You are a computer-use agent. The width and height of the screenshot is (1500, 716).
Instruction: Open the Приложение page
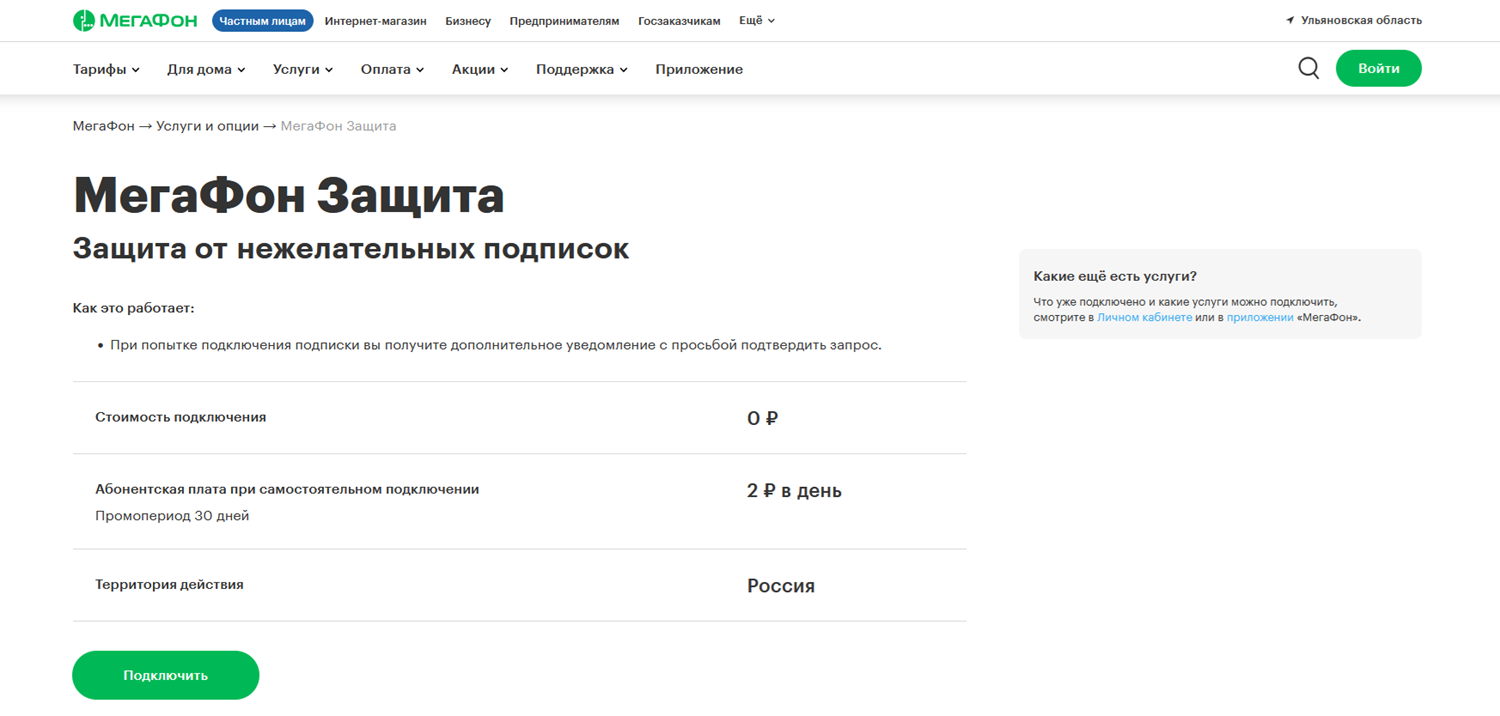[x=699, y=69]
